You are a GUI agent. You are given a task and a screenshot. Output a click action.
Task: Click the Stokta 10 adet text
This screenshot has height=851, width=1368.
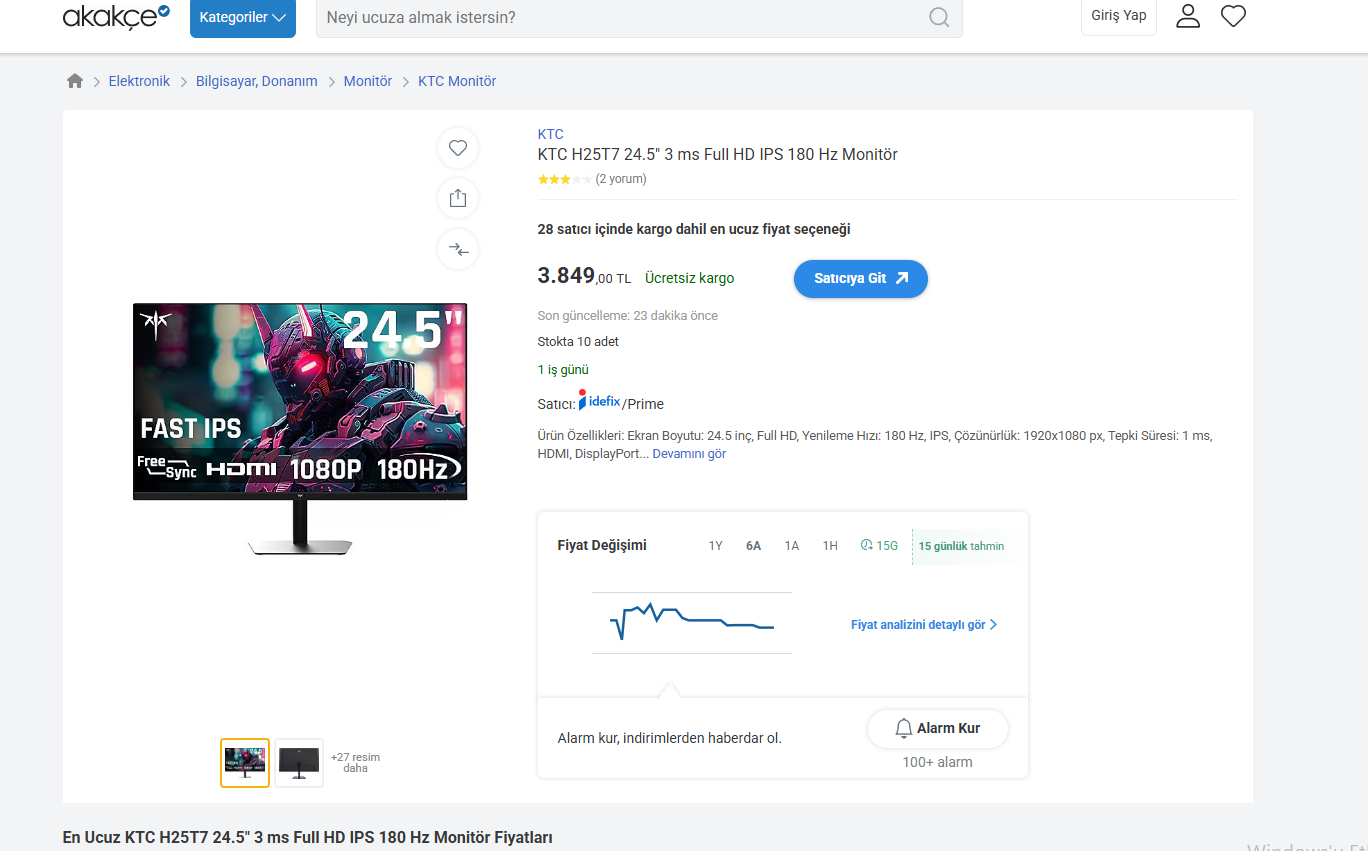[x=578, y=342]
